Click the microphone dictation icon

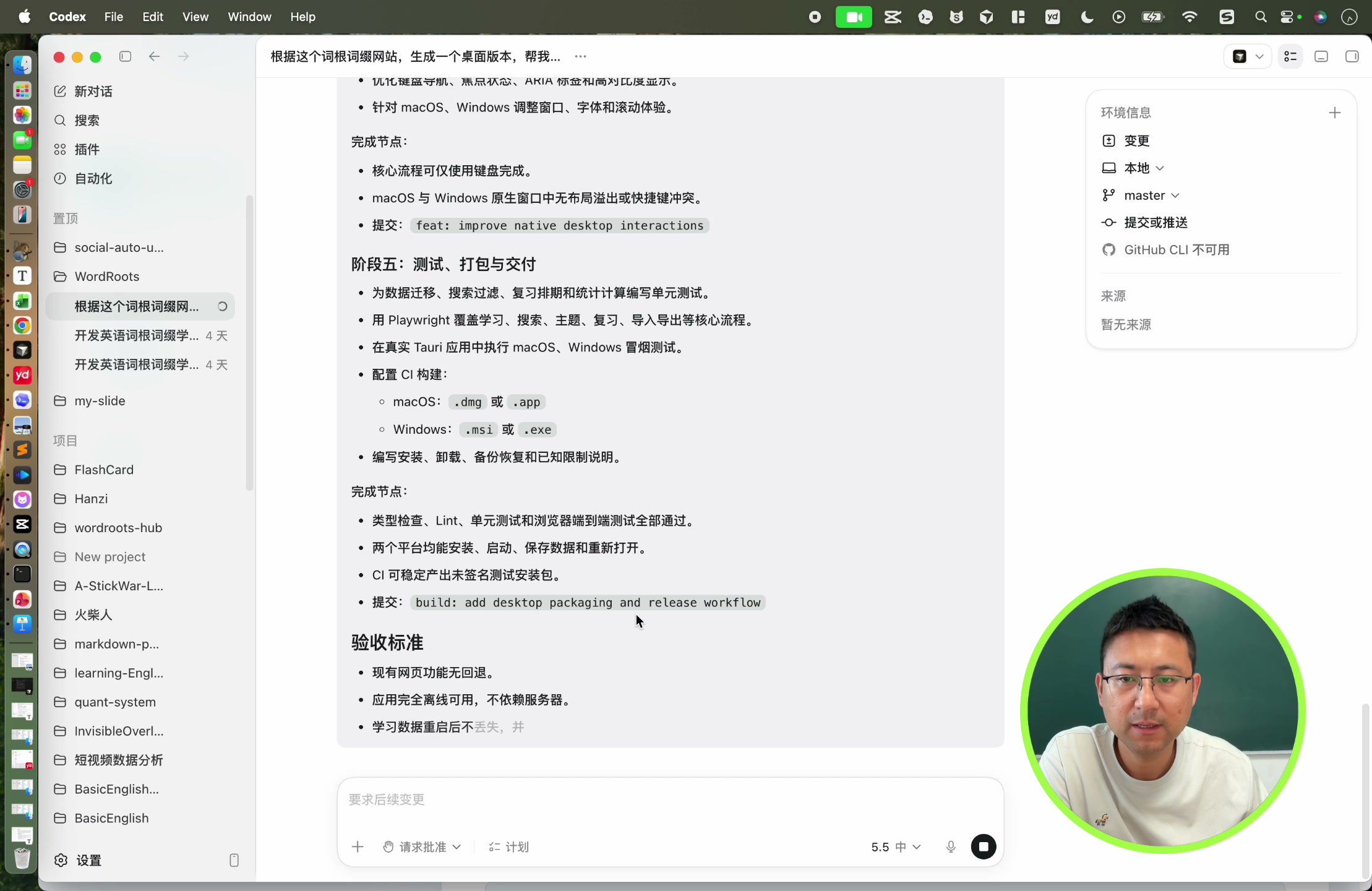click(x=951, y=847)
